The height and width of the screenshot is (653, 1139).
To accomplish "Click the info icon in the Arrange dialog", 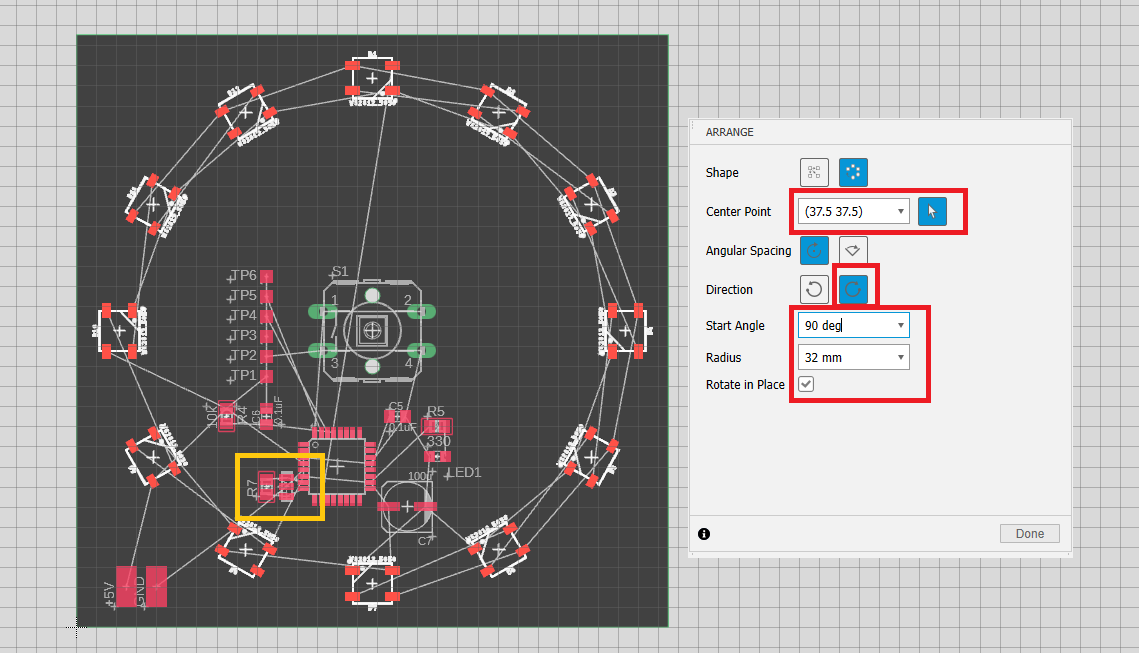I will tap(704, 534).
